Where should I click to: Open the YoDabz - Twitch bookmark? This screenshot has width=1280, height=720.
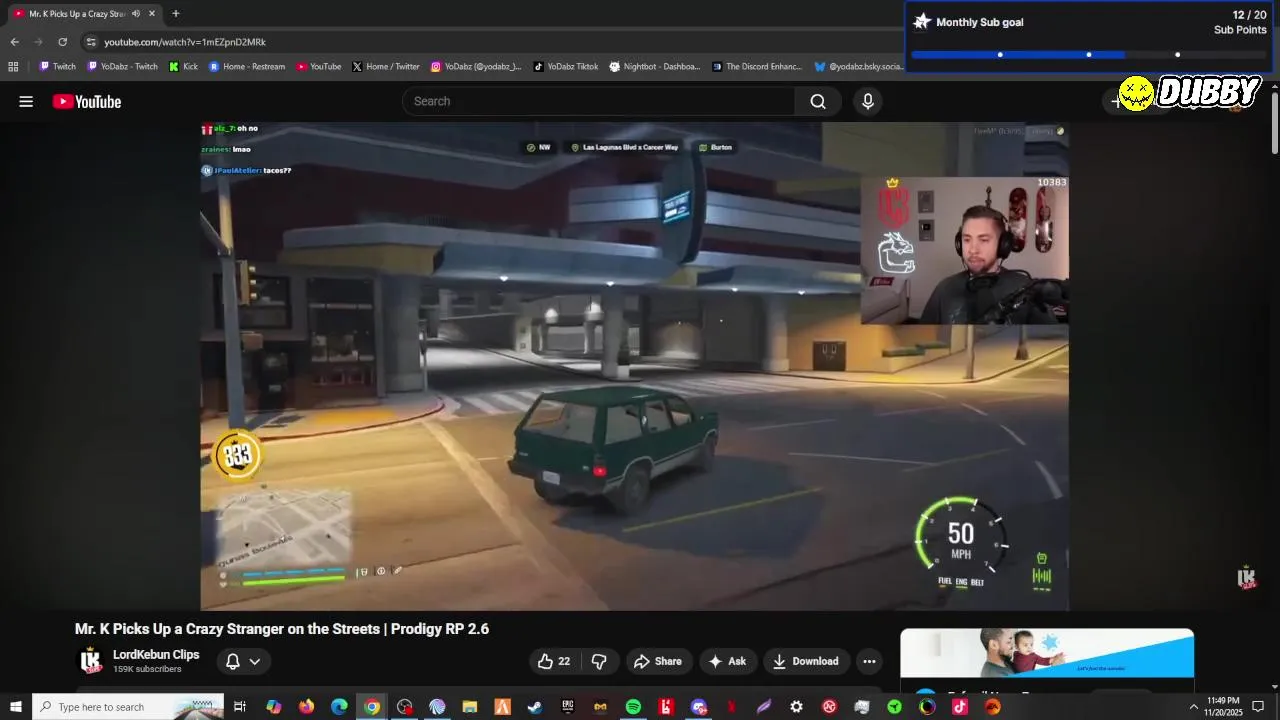point(123,67)
